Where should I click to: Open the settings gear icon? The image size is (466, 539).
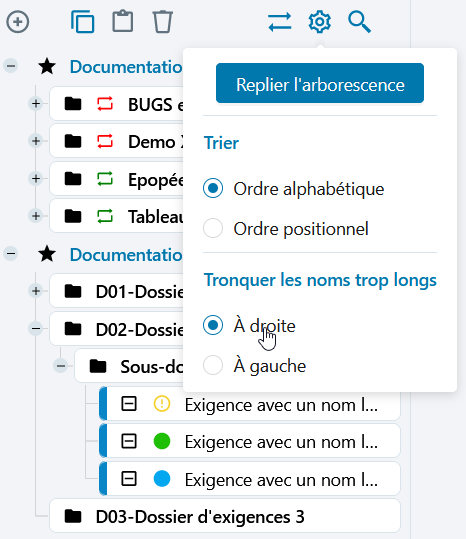(320, 22)
